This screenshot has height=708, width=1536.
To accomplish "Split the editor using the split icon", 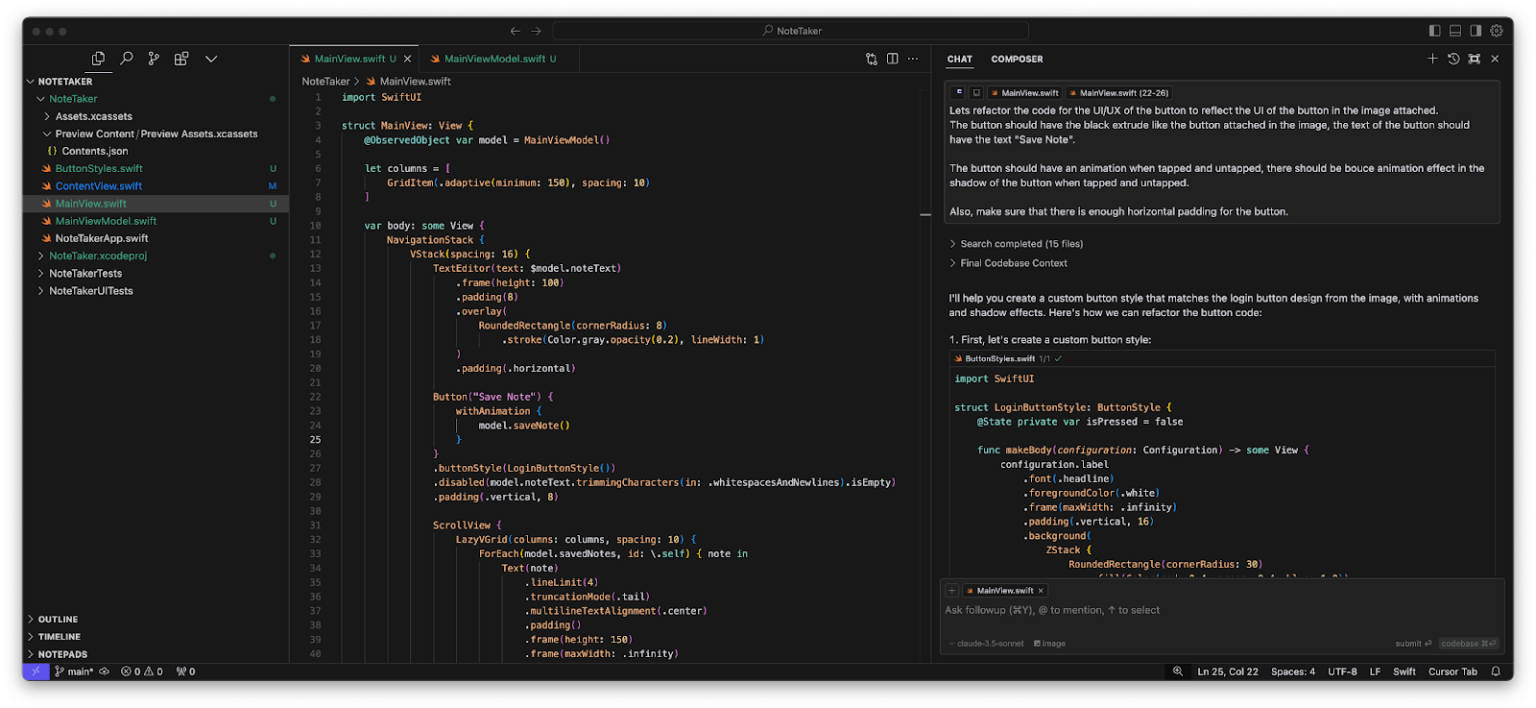I will [x=892, y=58].
